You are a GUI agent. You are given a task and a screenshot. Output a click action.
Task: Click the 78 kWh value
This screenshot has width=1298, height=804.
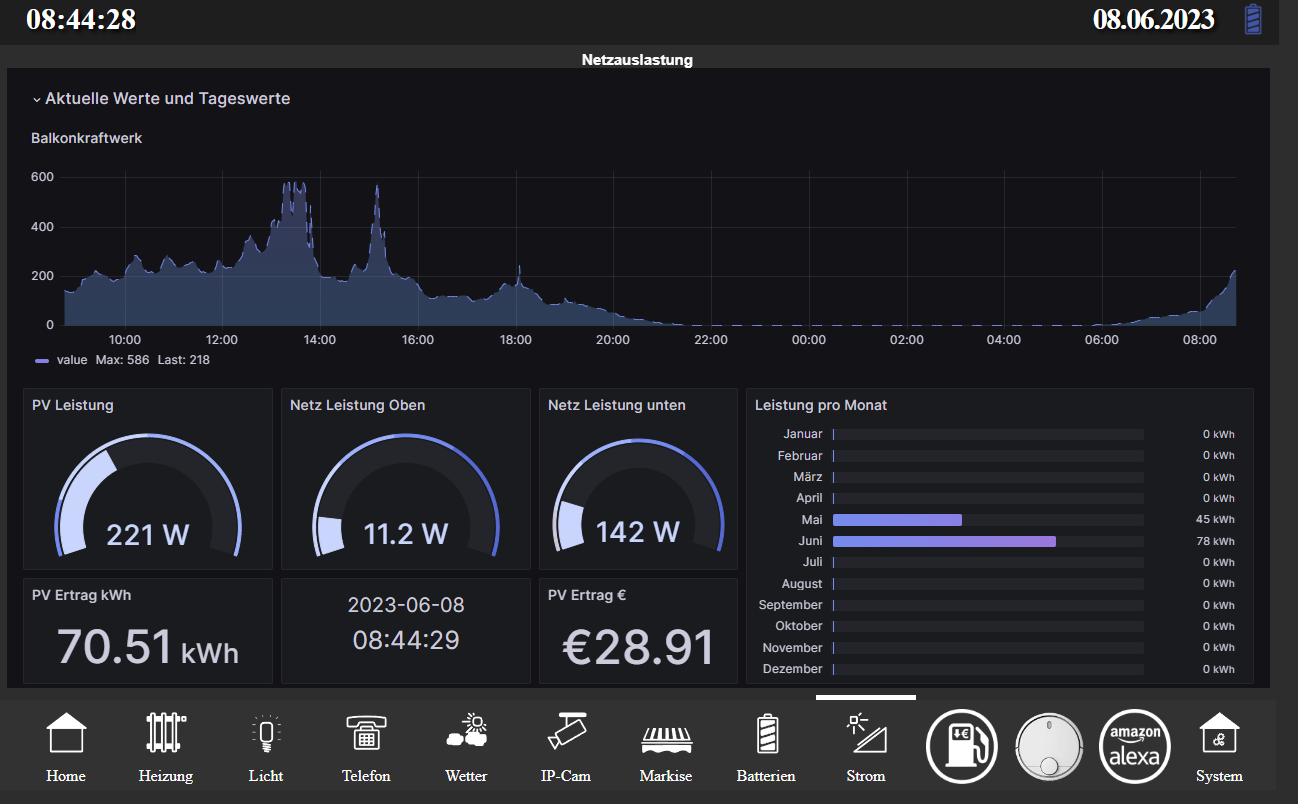pos(1215,541)
